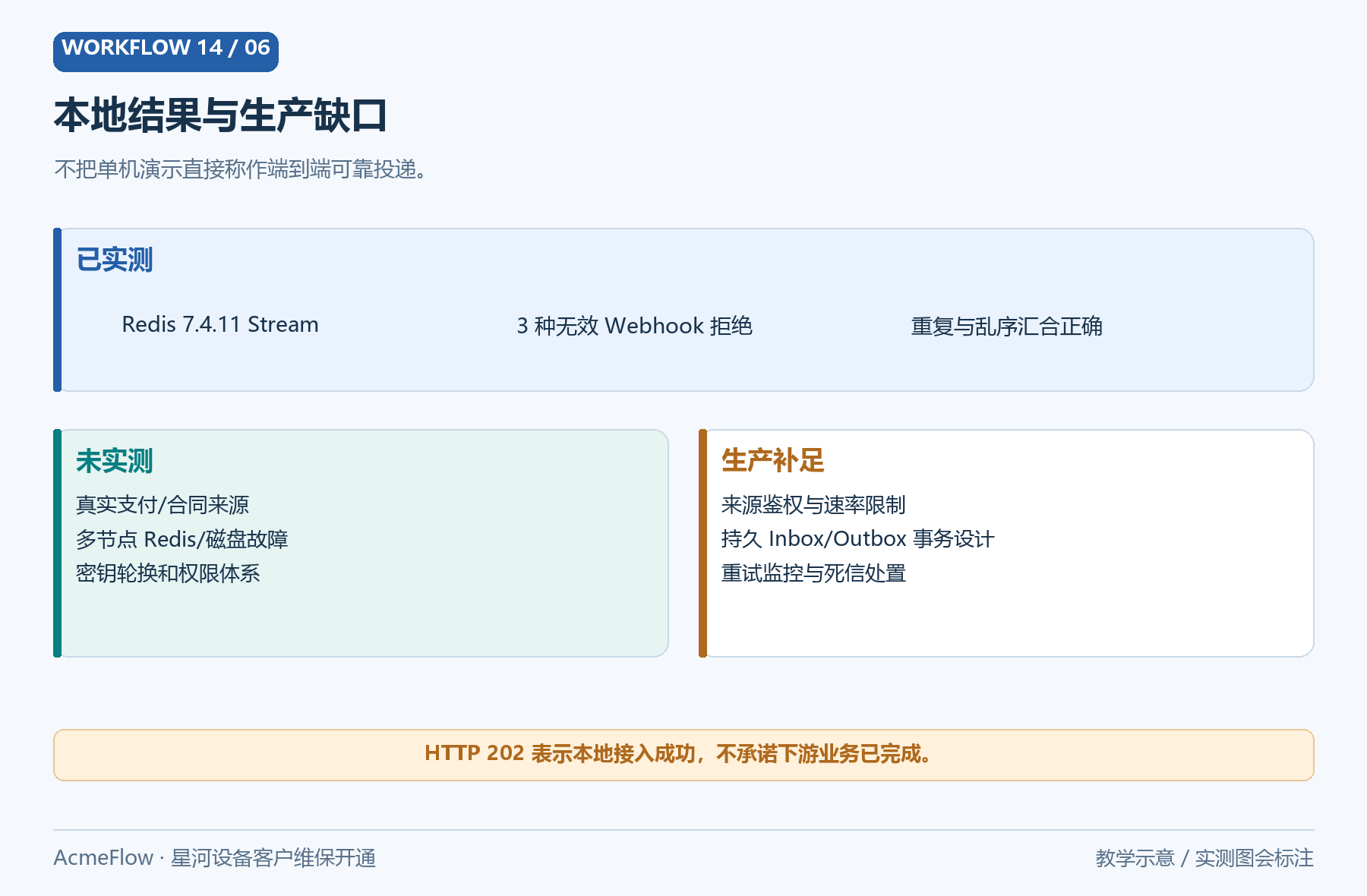The image size is (1367, 896).
Task: Select the title 本地结果与生产缺口
Action: click(220, 116)
